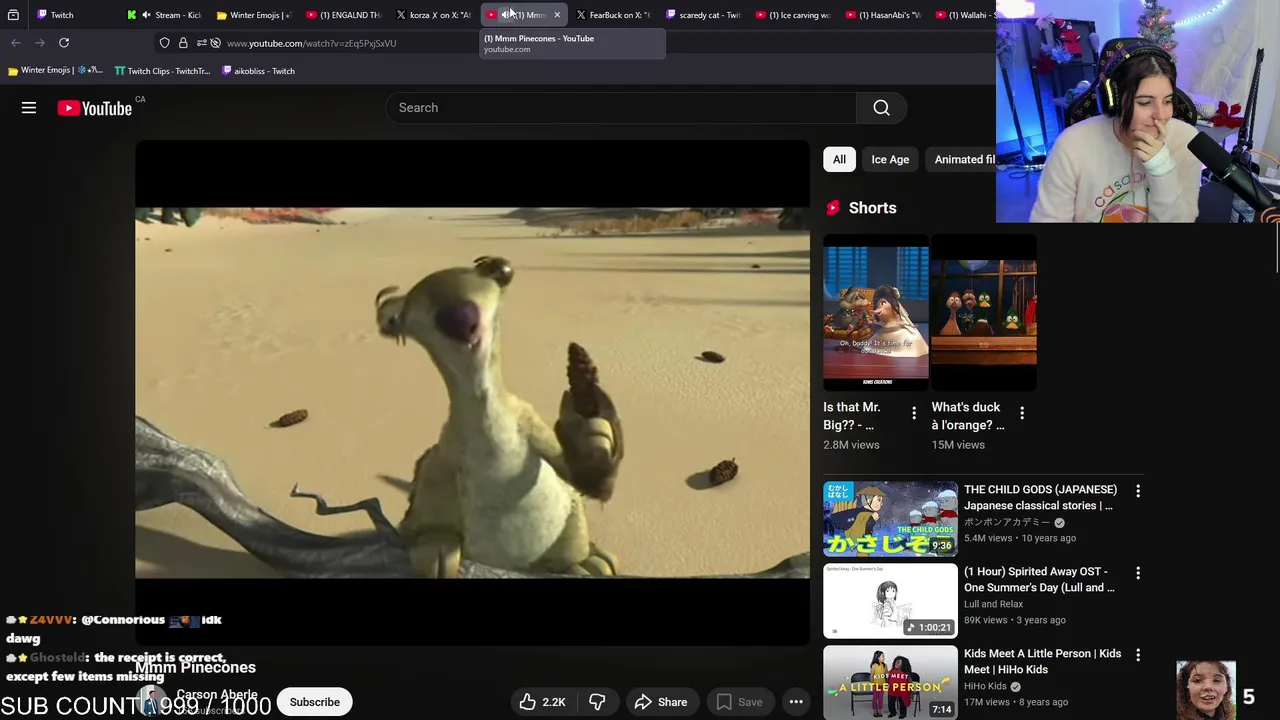Go forward in browser history

(x=40, y=43)
